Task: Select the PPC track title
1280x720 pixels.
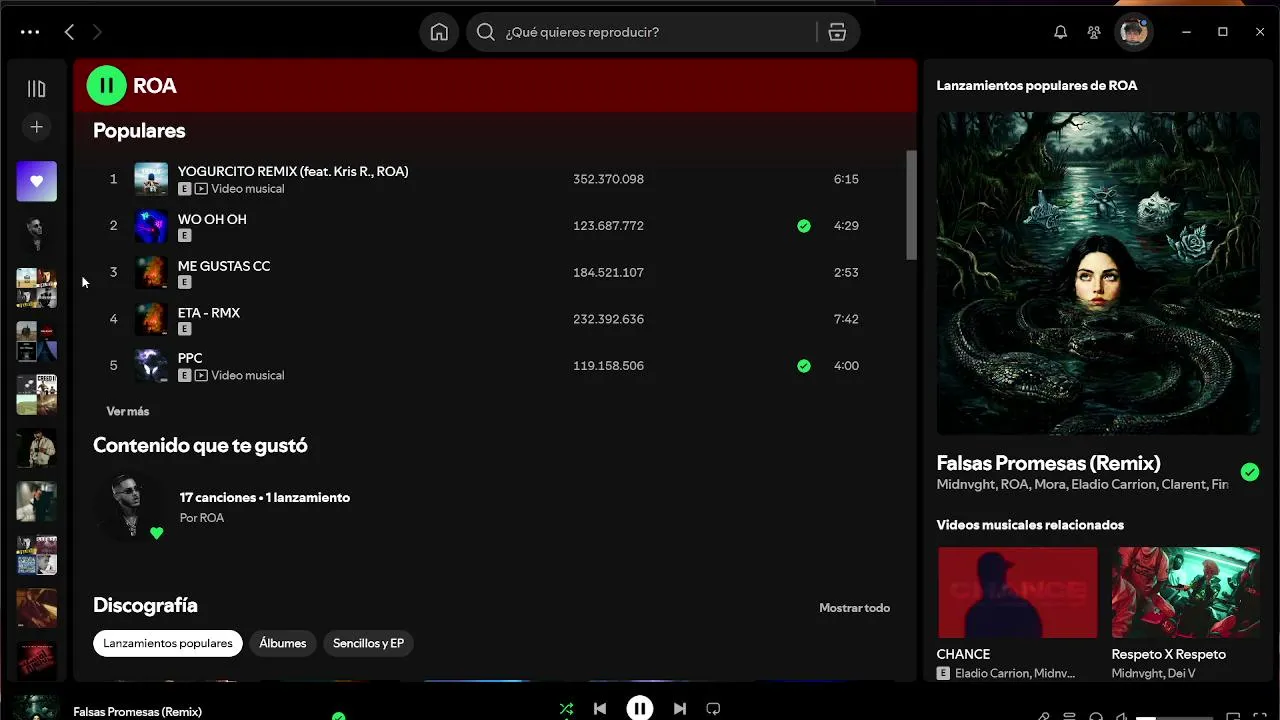Action: [x=190, y=358]
